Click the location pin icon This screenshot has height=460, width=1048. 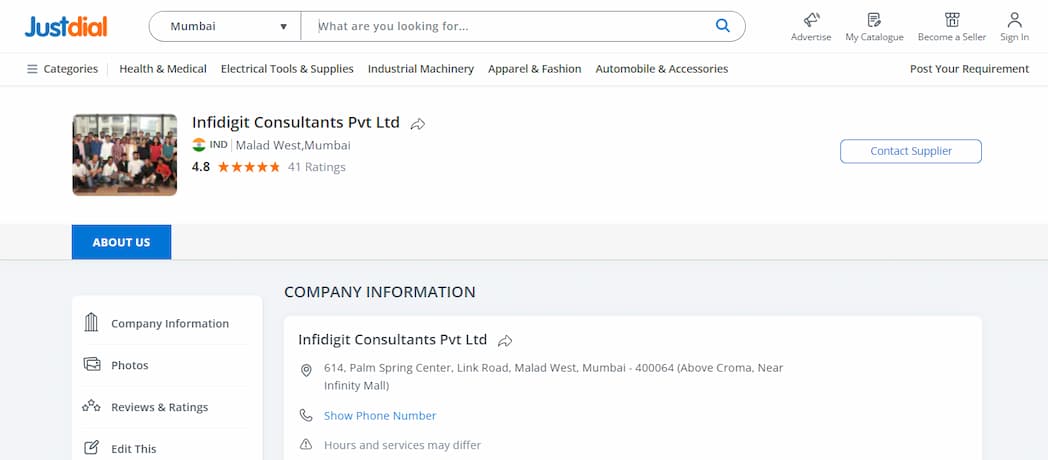[x=306, y=370]
